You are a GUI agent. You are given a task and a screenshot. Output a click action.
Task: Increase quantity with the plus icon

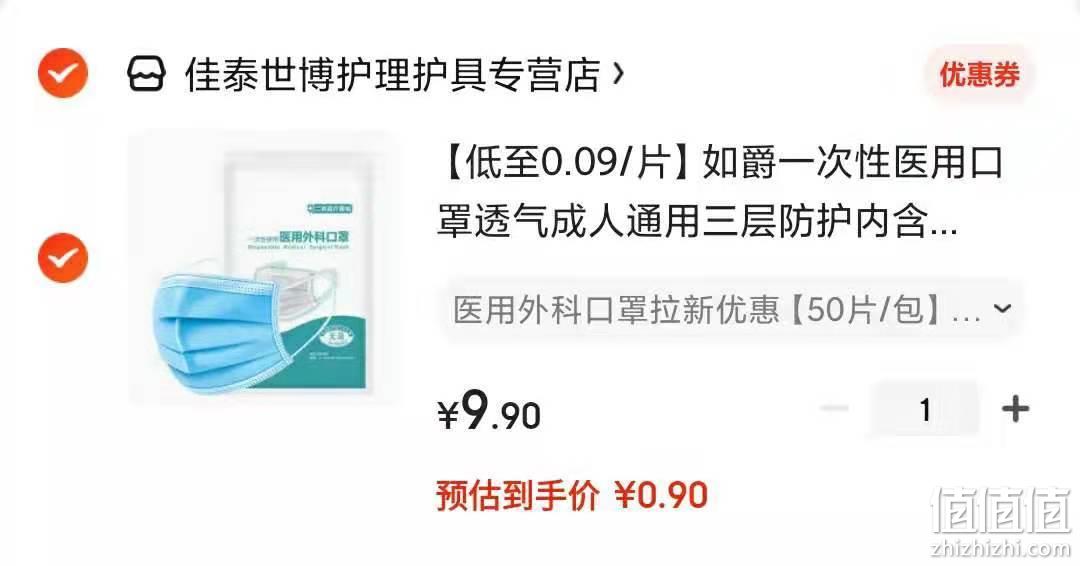tap(1015, 409)
